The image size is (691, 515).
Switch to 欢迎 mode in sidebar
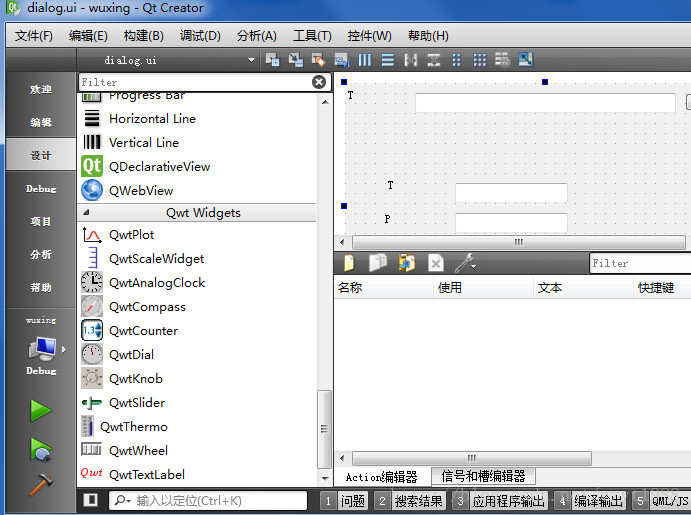point(41,89)
